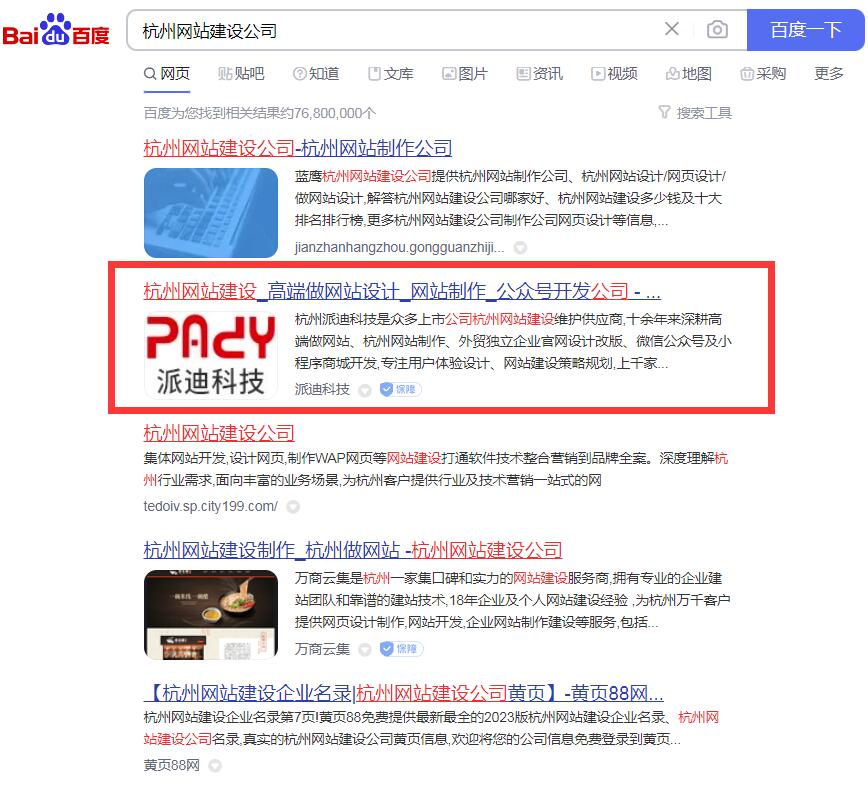Image resolution: width=868 pixels, height=792 pixels.
Task: Click the 保障 badge next to 派迪科技
Action: pyautogui.click(x=400, y=390)
